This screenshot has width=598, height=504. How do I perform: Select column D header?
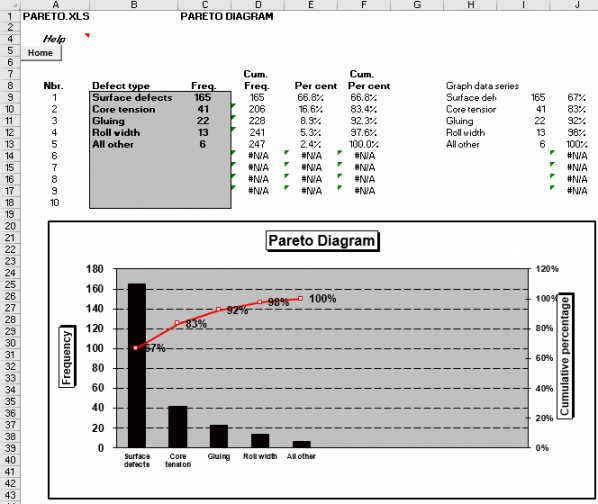coord(258,5)
